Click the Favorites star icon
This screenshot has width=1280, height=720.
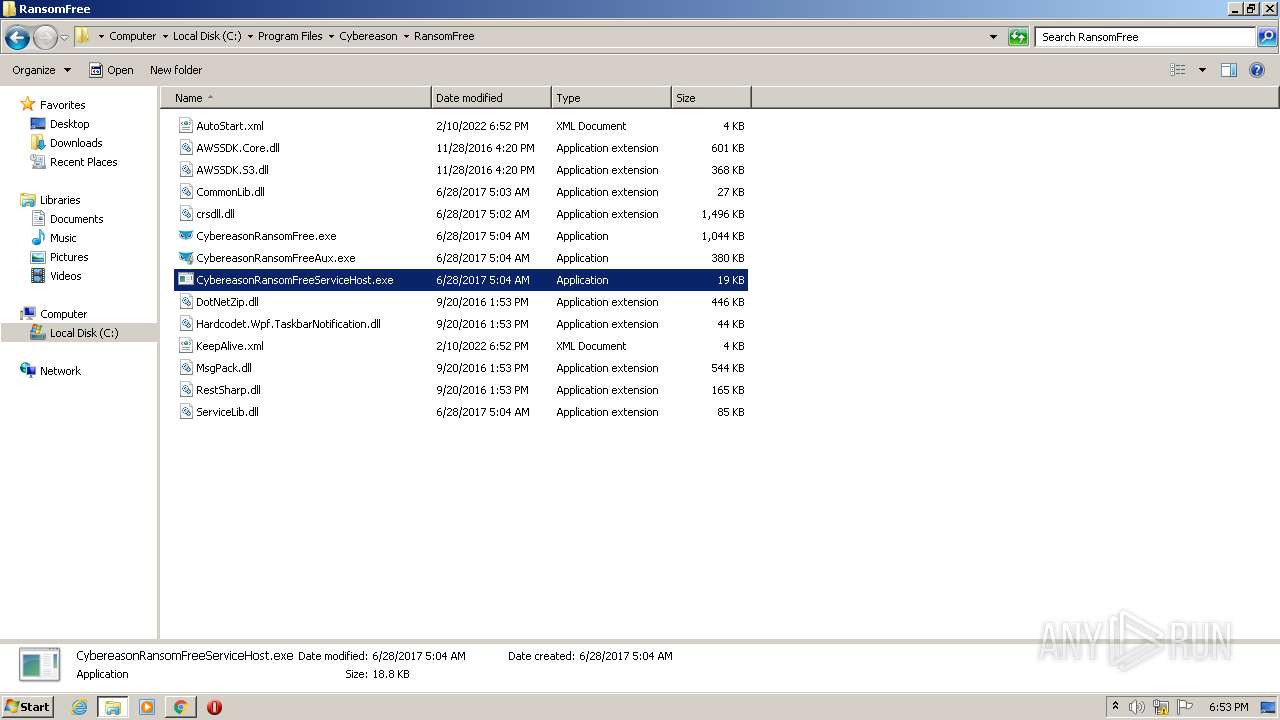click(x=28, y=104)
